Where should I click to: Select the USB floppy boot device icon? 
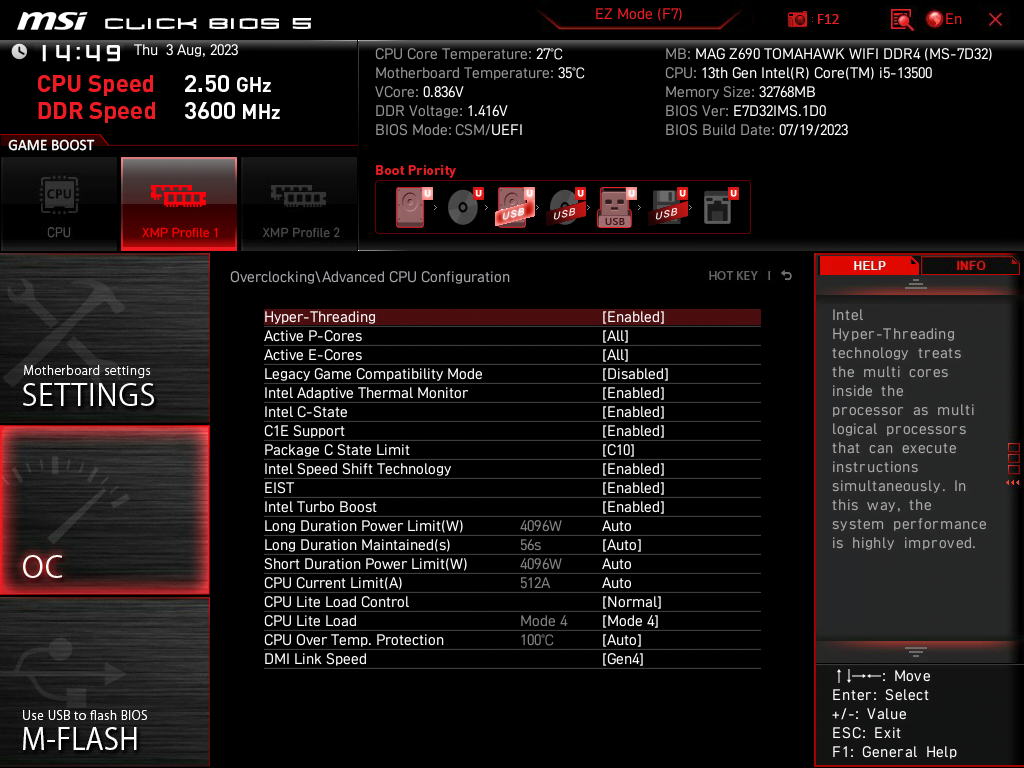668,207
